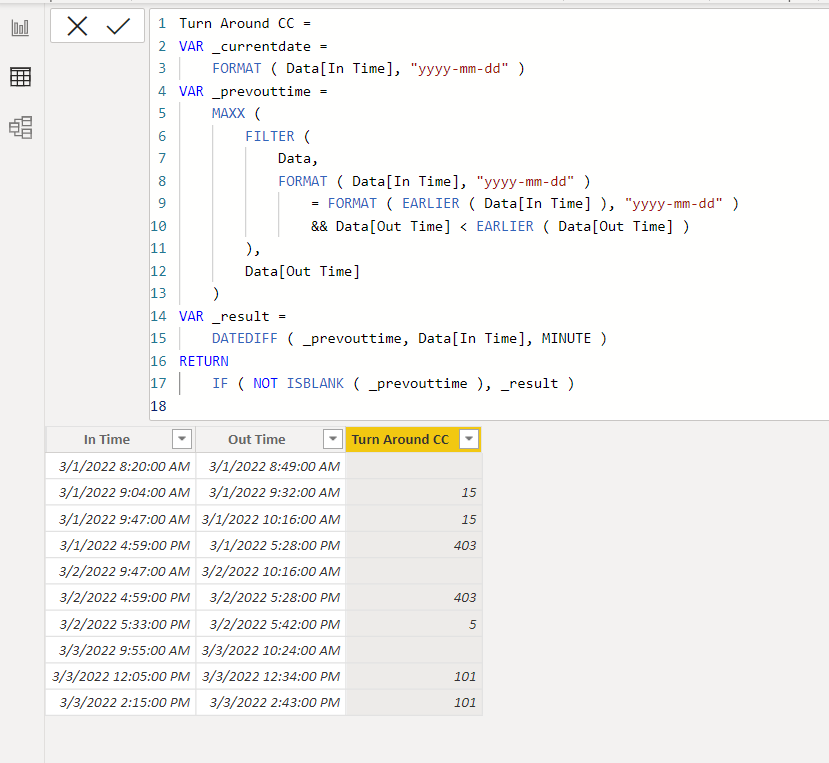Click In Time cell '3/1/2022 9:47:00 AM'
This screenshot has height=763, width=829.
121,519
